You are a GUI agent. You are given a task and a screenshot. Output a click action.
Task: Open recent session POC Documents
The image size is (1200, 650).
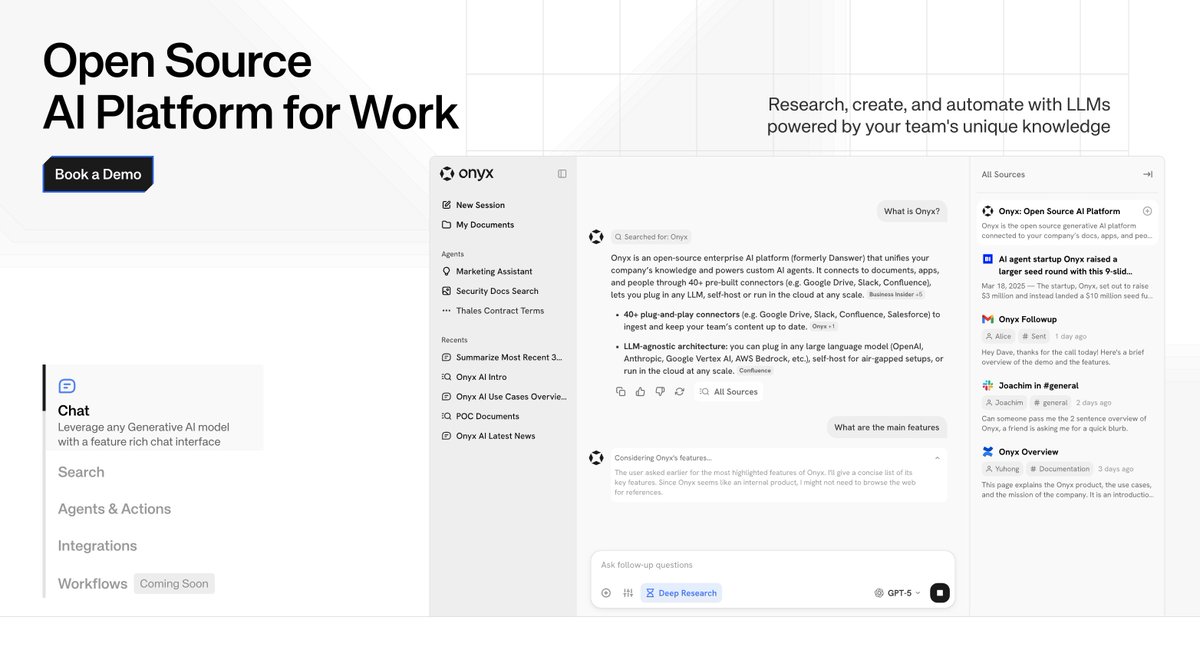point(480,416)
